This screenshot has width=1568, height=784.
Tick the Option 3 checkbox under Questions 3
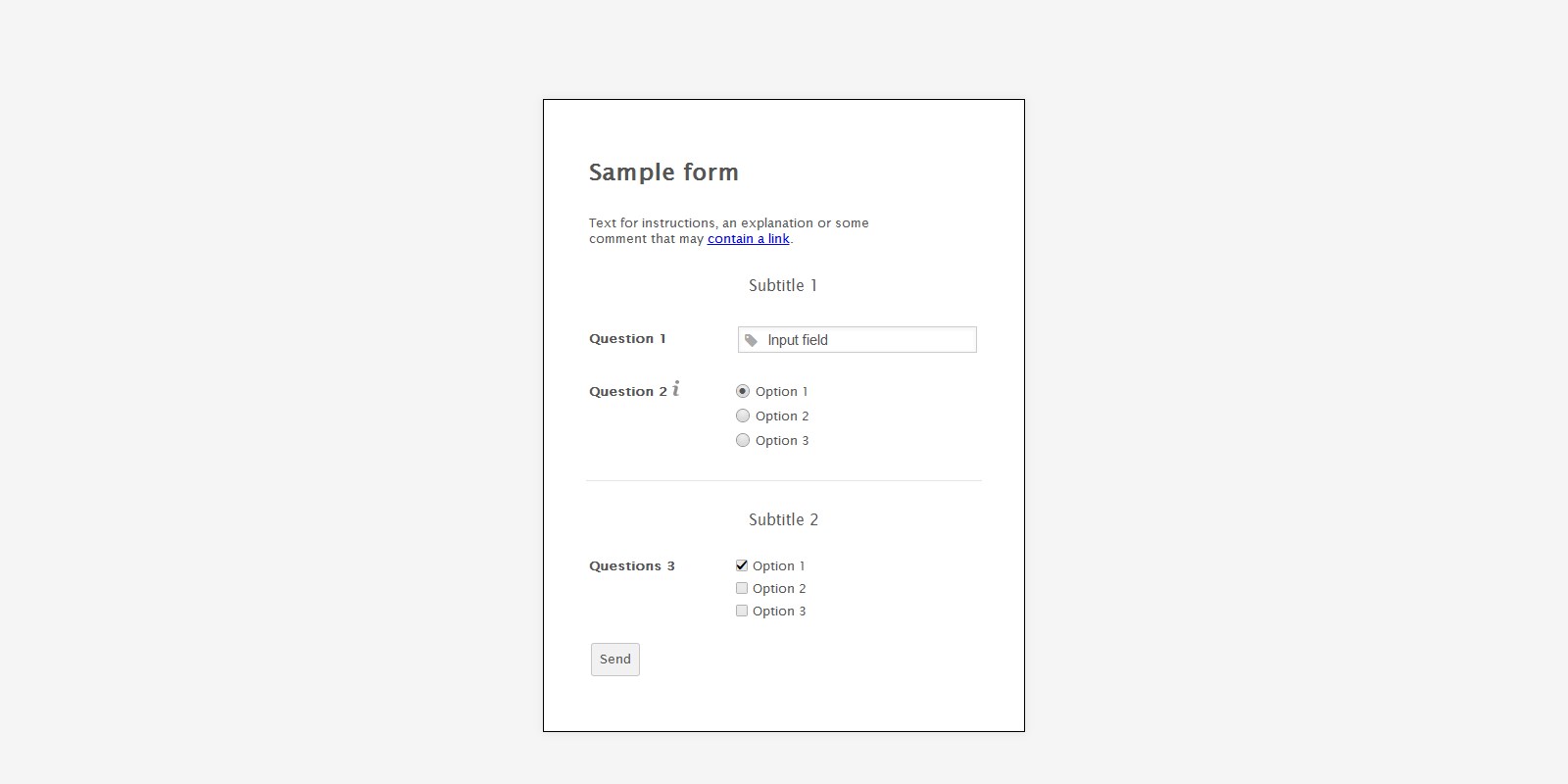pyautogui.click(x=742, y=611)
